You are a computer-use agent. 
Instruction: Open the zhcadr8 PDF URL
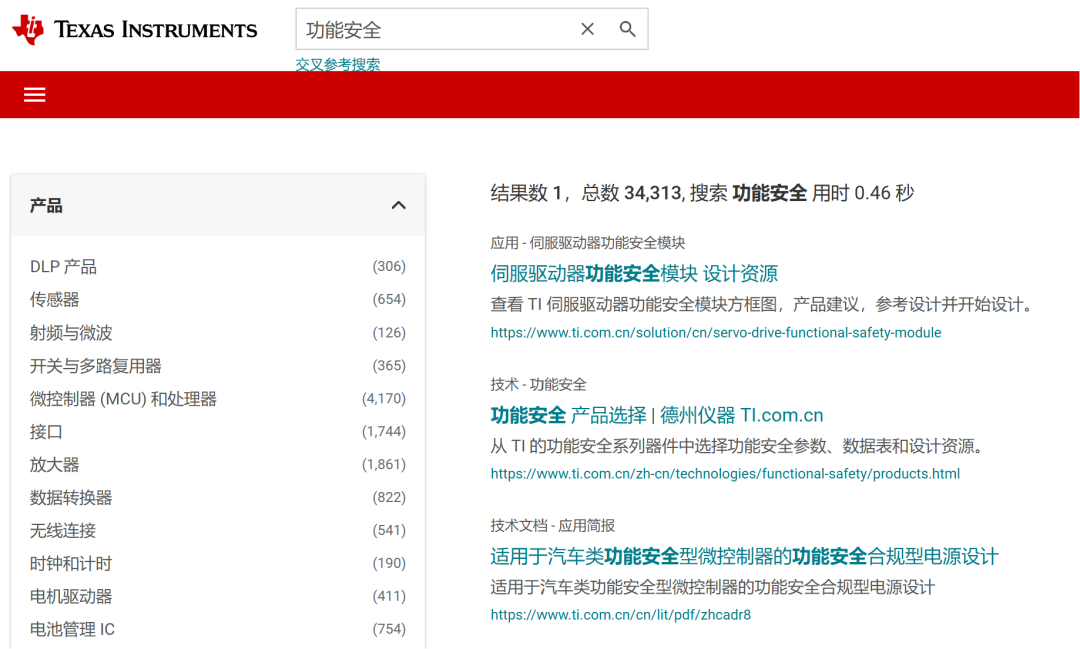pos(621,615)
